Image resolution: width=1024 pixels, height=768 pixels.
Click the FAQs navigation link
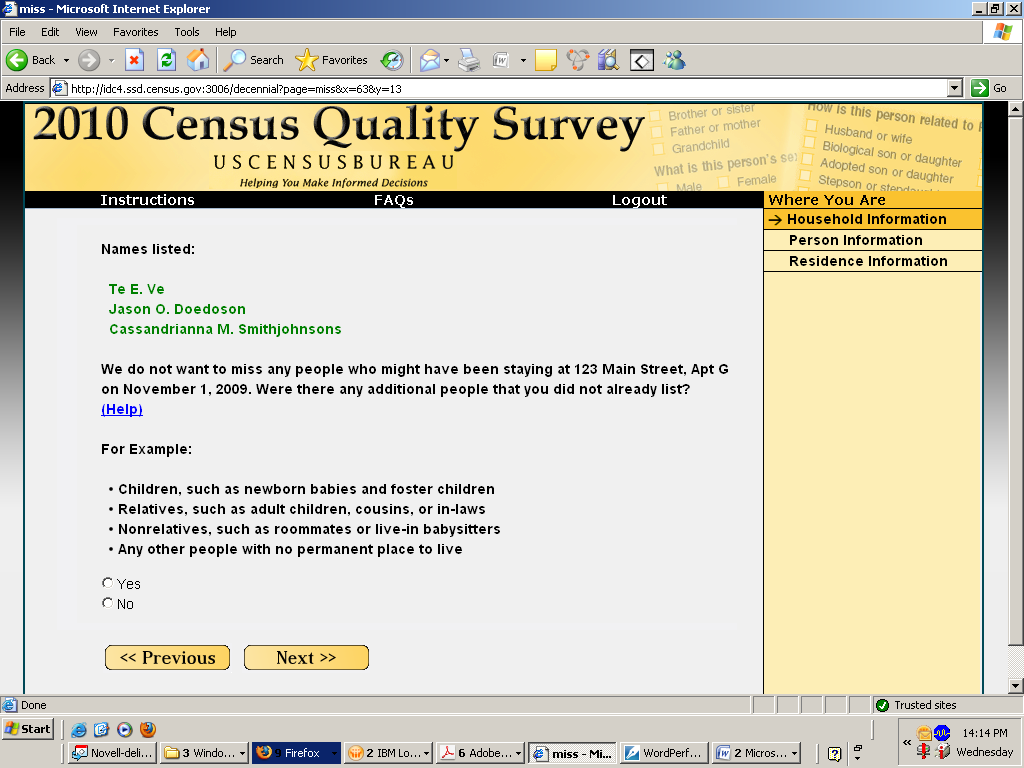click(393, 200)
